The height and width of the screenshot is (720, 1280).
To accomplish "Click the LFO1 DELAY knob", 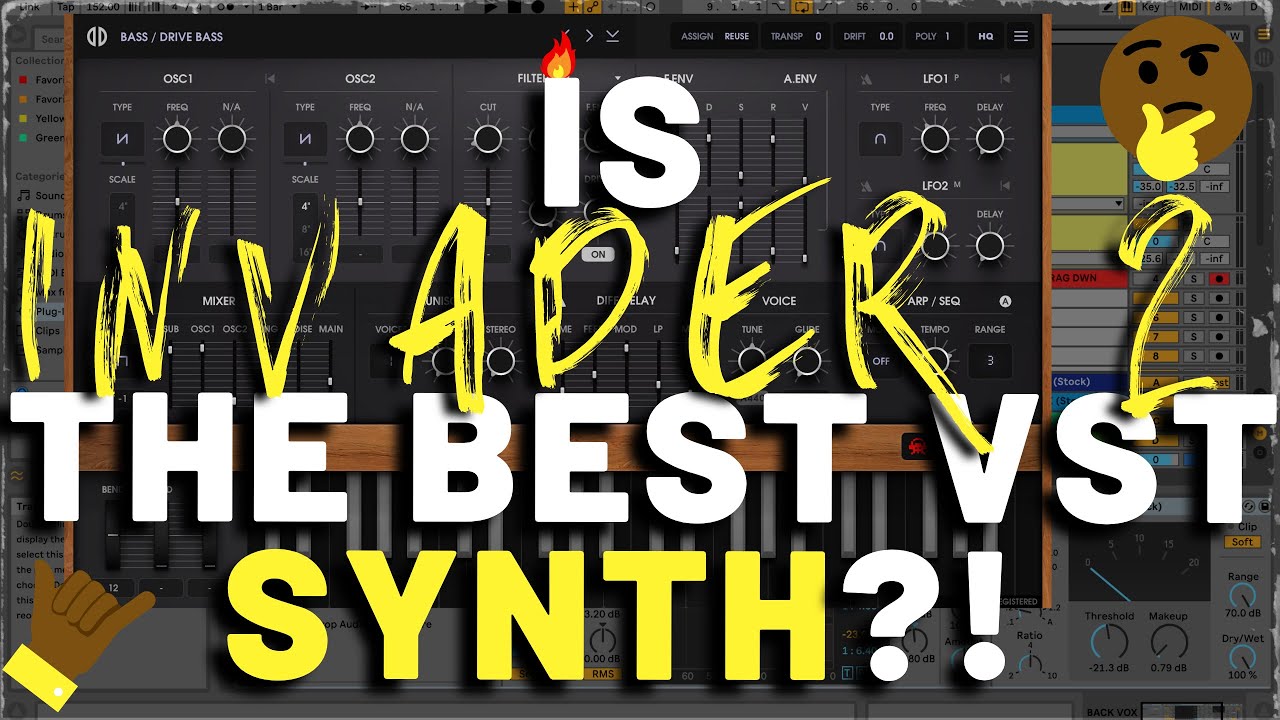I will pos(990,139).
